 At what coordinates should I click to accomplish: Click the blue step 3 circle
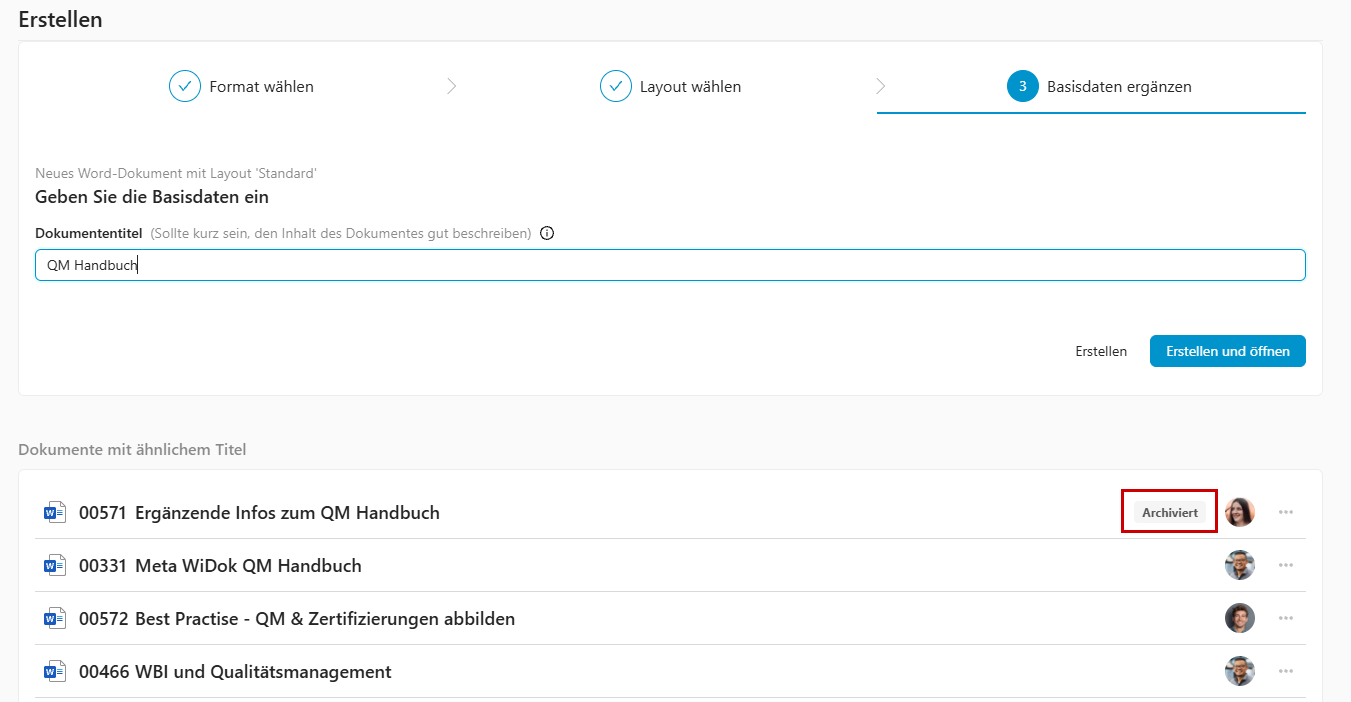(1022, 86)
